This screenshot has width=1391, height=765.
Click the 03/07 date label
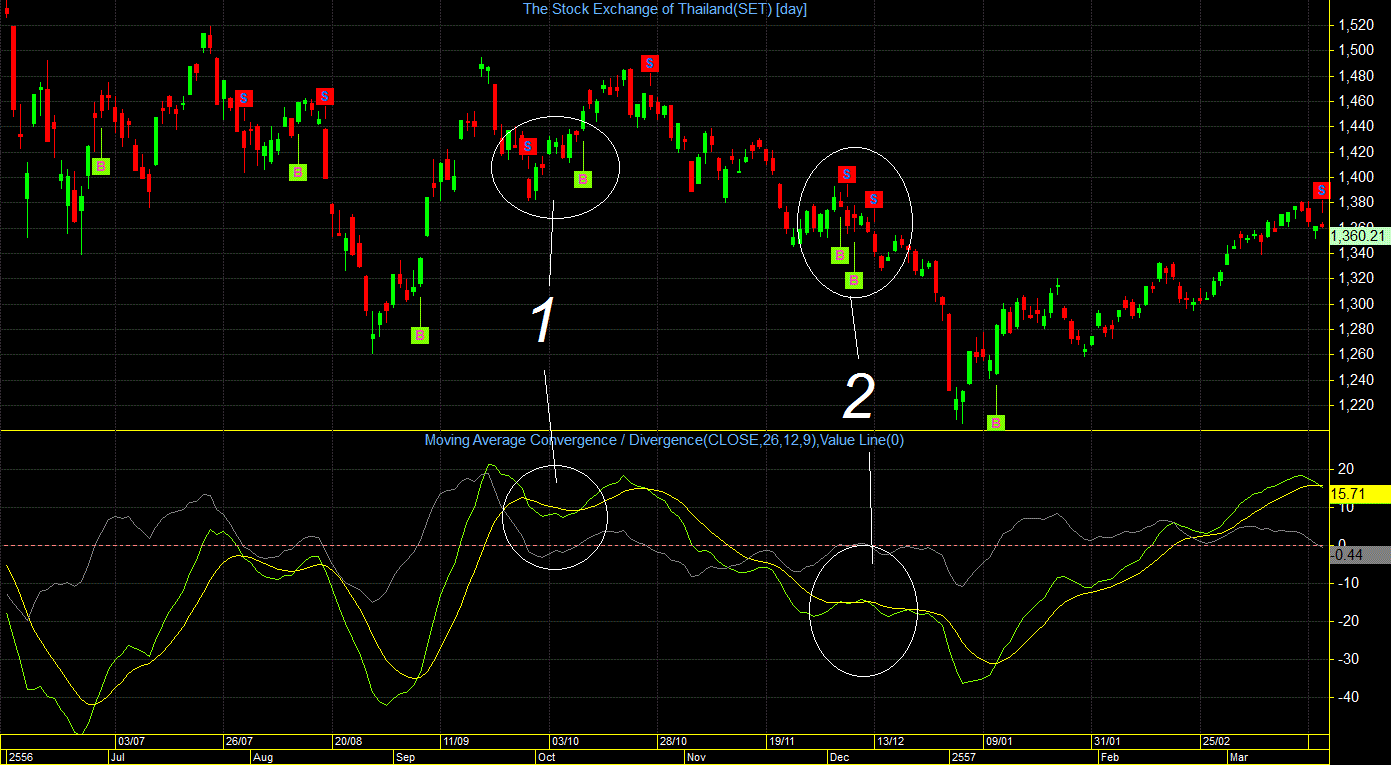(x=132, y=742)
